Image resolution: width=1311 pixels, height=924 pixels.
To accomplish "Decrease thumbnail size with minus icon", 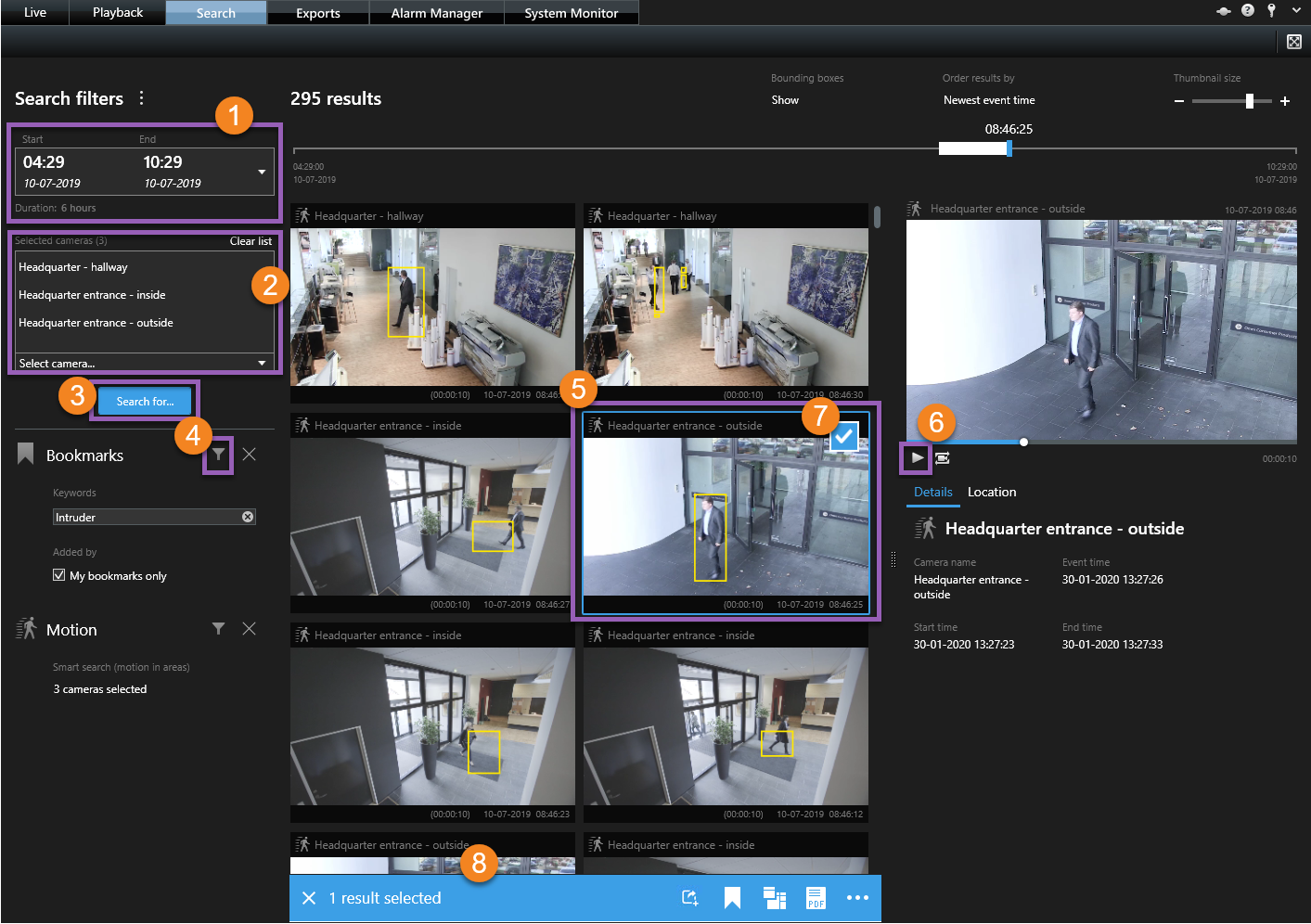I will click(1179, 101).
